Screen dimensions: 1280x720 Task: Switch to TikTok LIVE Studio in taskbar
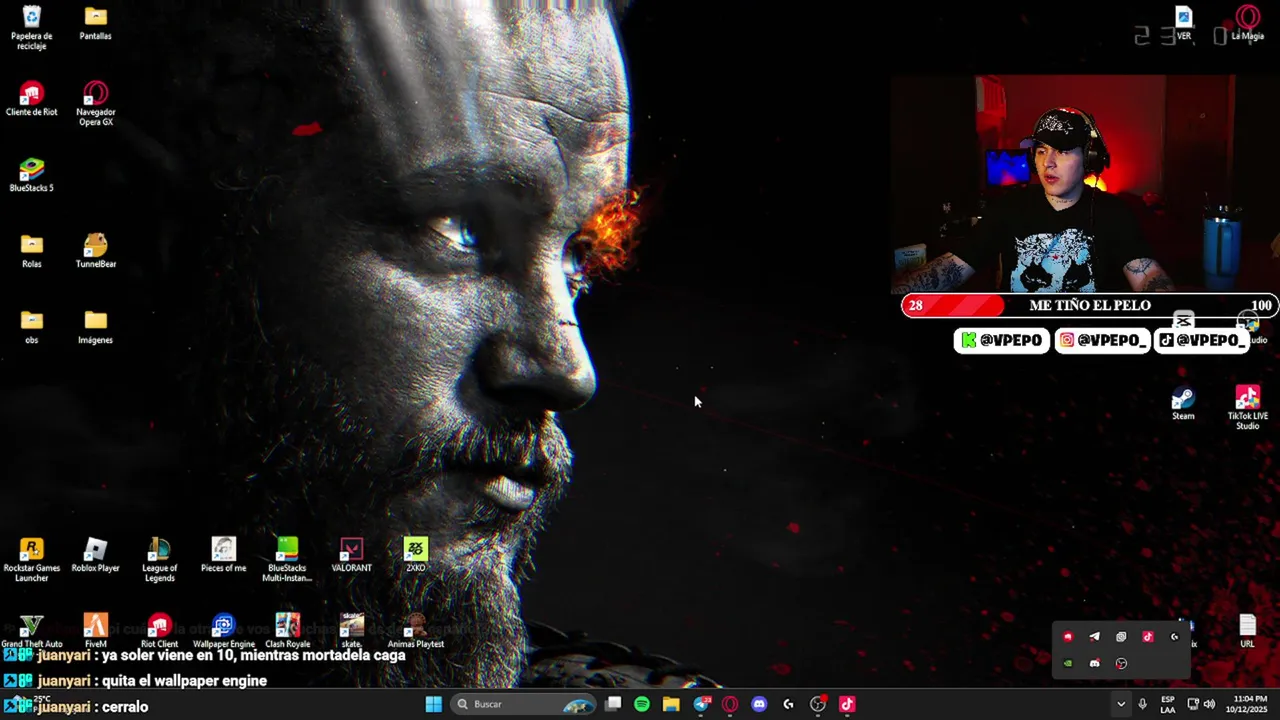click(847, 704)
